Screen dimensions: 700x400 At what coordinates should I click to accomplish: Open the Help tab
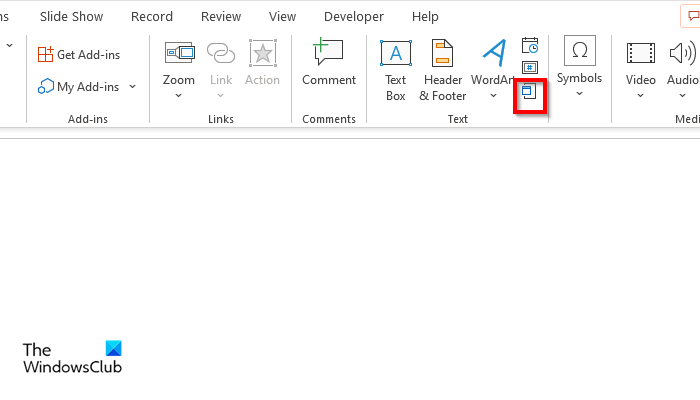[x=425, y=17]
